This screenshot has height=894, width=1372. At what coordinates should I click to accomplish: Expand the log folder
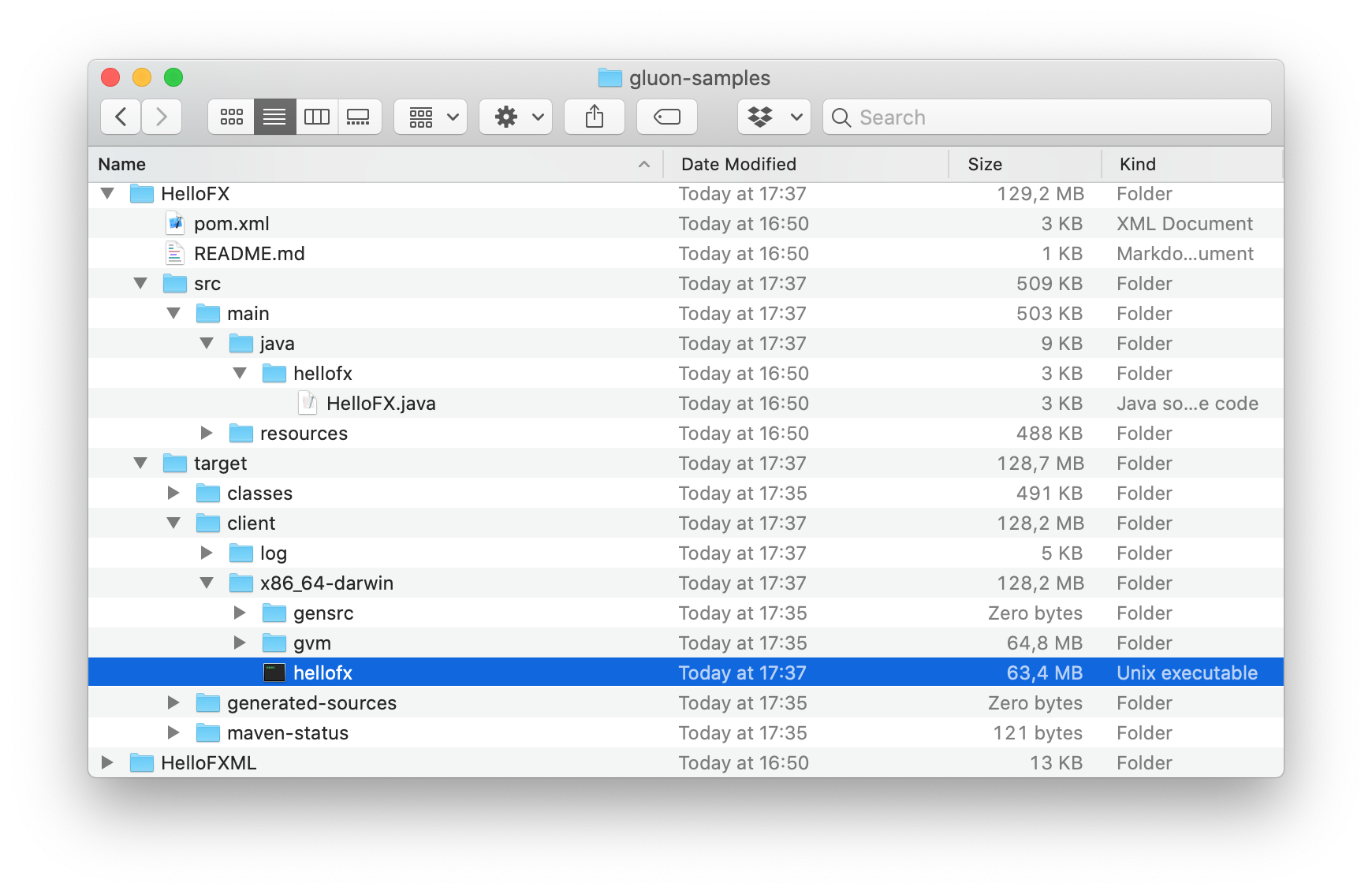pyautogui.click(x=207, y=553)
